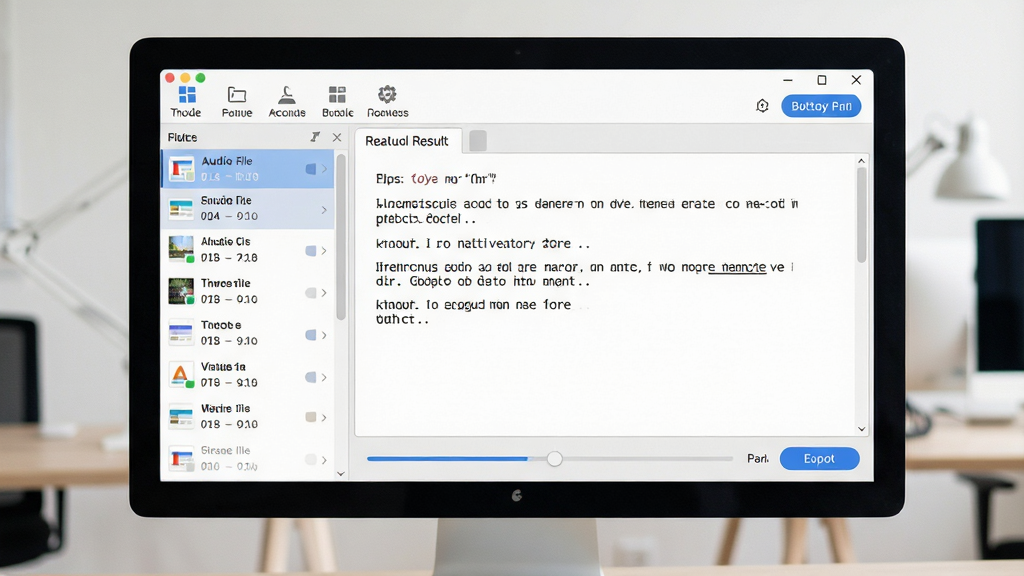Close the sidebar panel with X icon
Screen dimensions: 1024x576
[337, 137]
